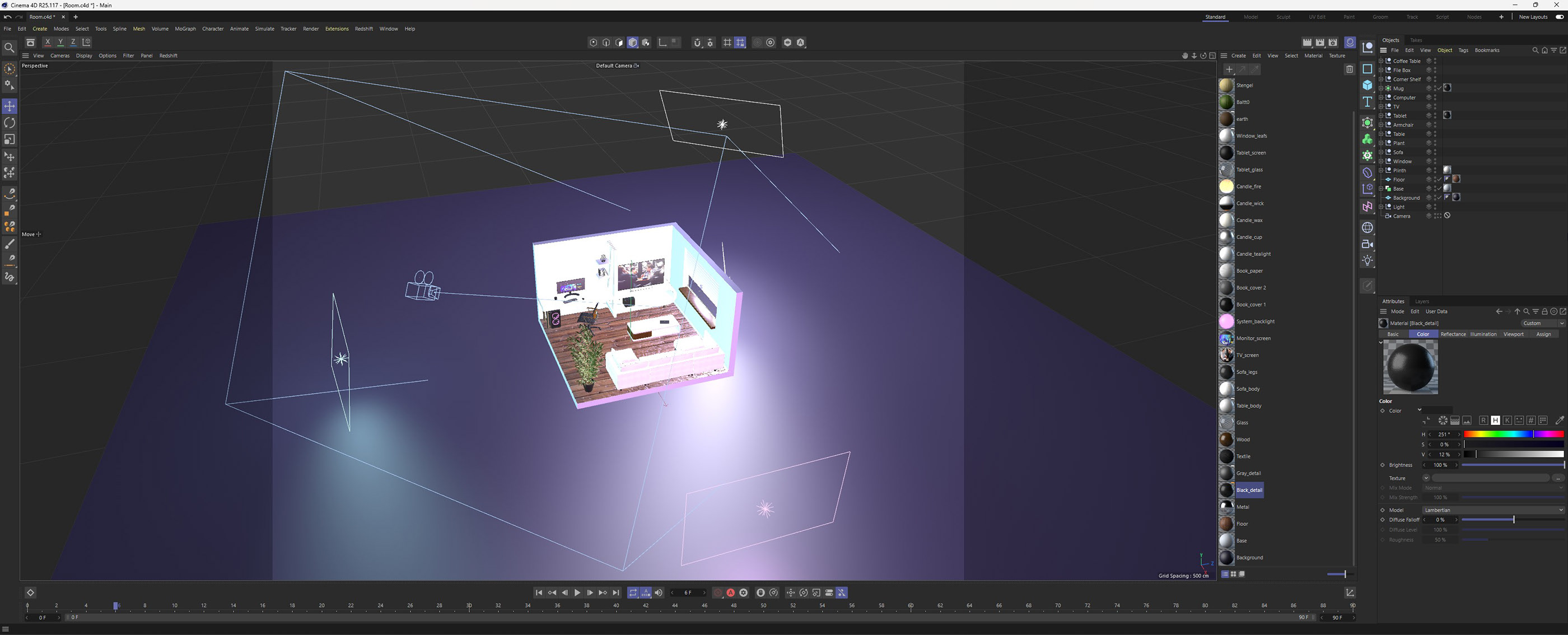Click the material manager trash icon
Image resolution: width=1568 pixels, height=635 pixels.
click(1349, 69)
